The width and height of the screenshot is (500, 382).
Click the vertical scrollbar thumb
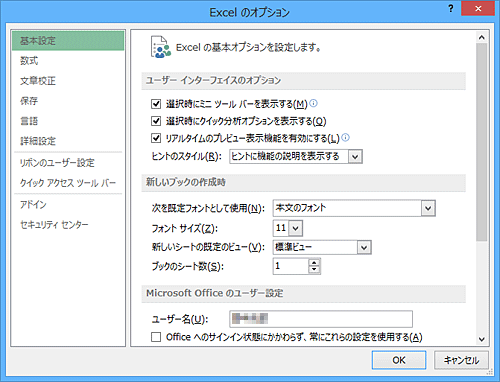point(482,142)
